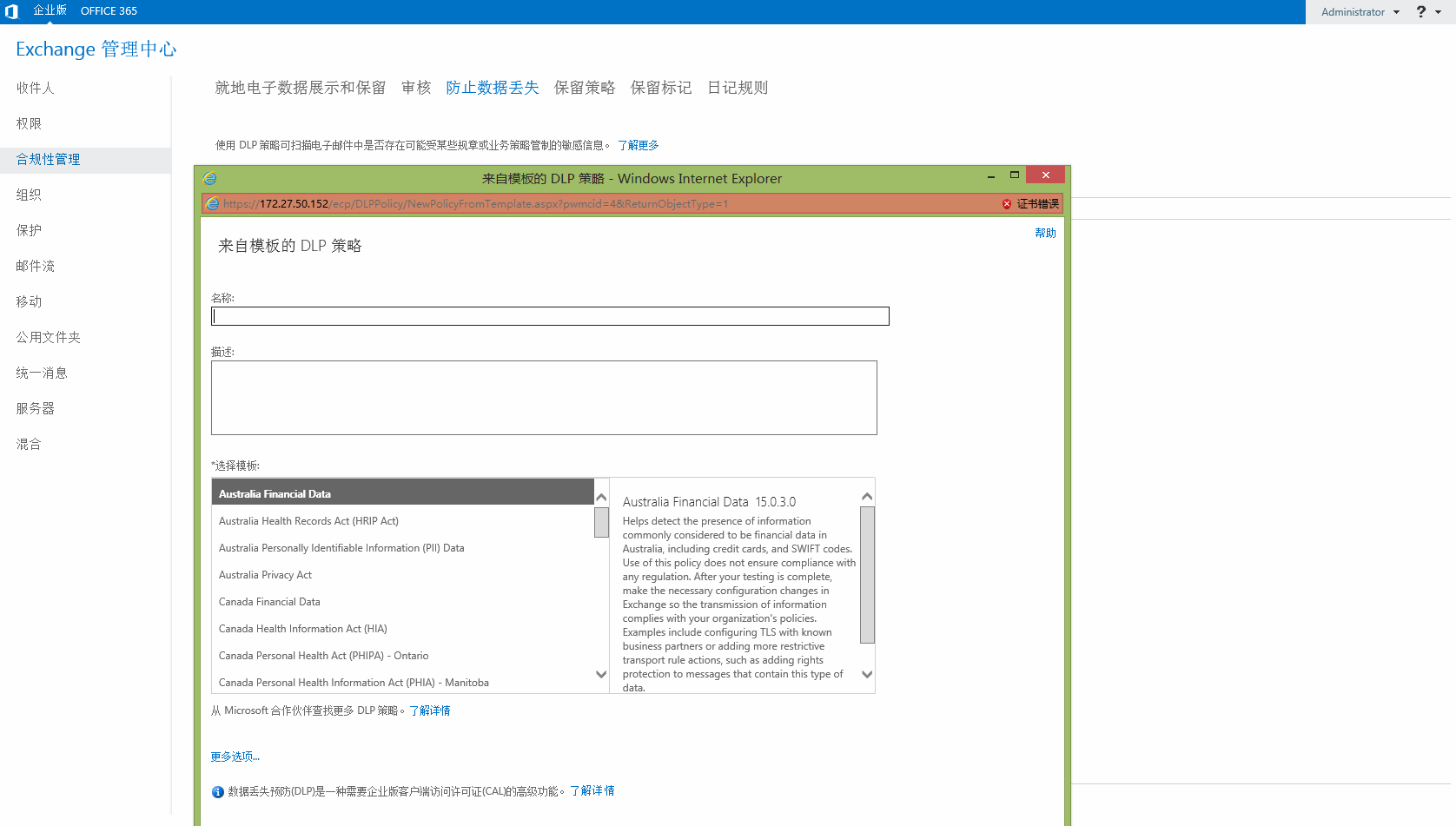Click description pane scroll up arrow
This screenshot has width=1456, height=826.
(867, 497)
